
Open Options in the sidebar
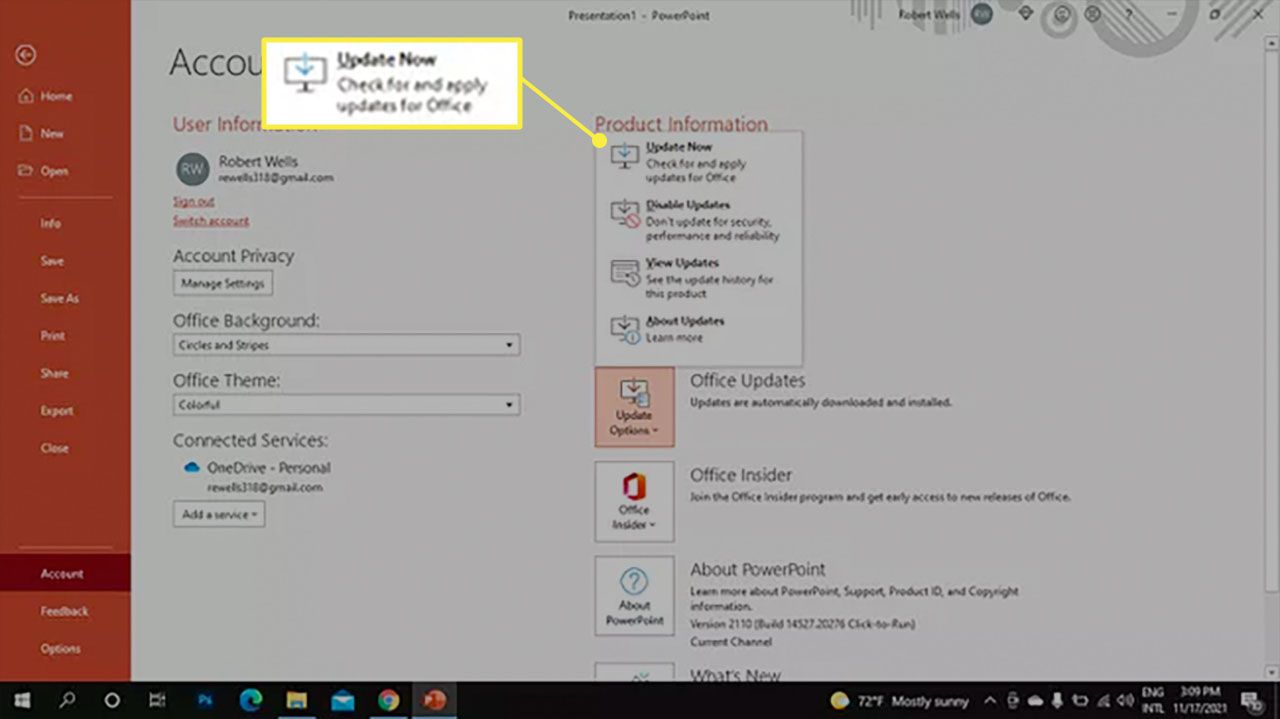coord(60,648)
